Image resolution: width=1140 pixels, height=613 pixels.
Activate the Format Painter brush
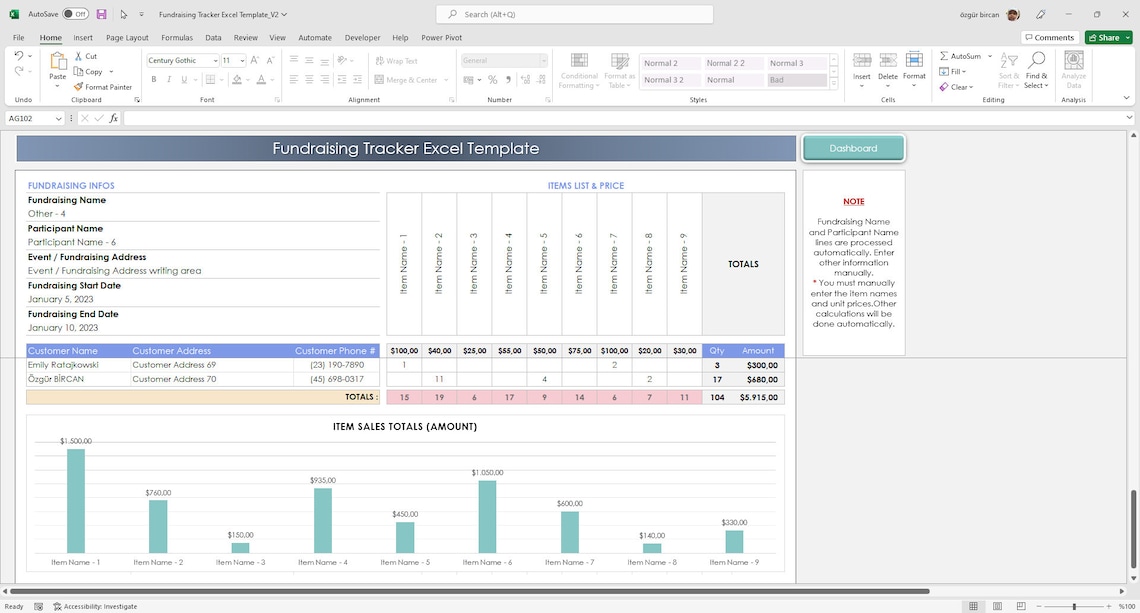(x=79, y=87)
